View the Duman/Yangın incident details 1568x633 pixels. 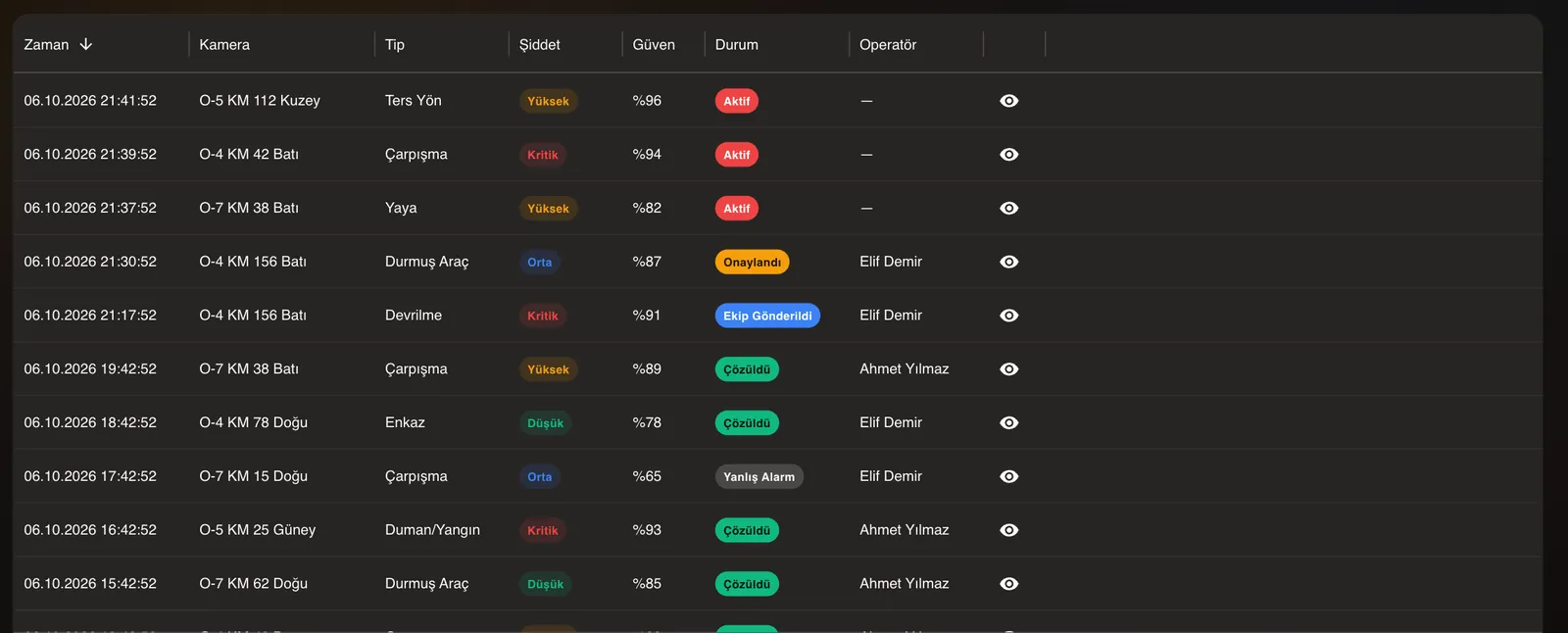(x=1008, y=530)
